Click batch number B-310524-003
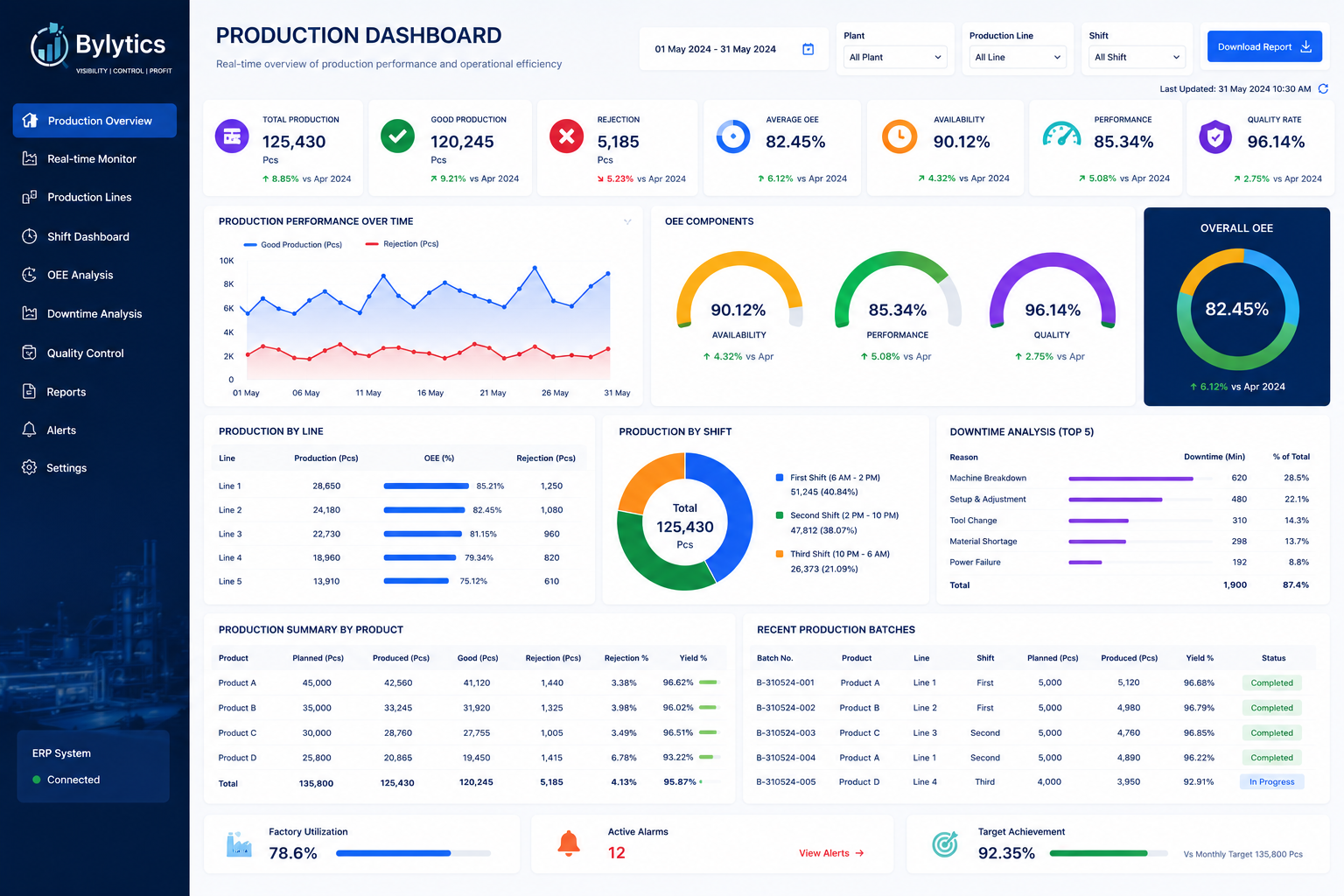This screenshot has width=1344, height=896. point(786,732)
